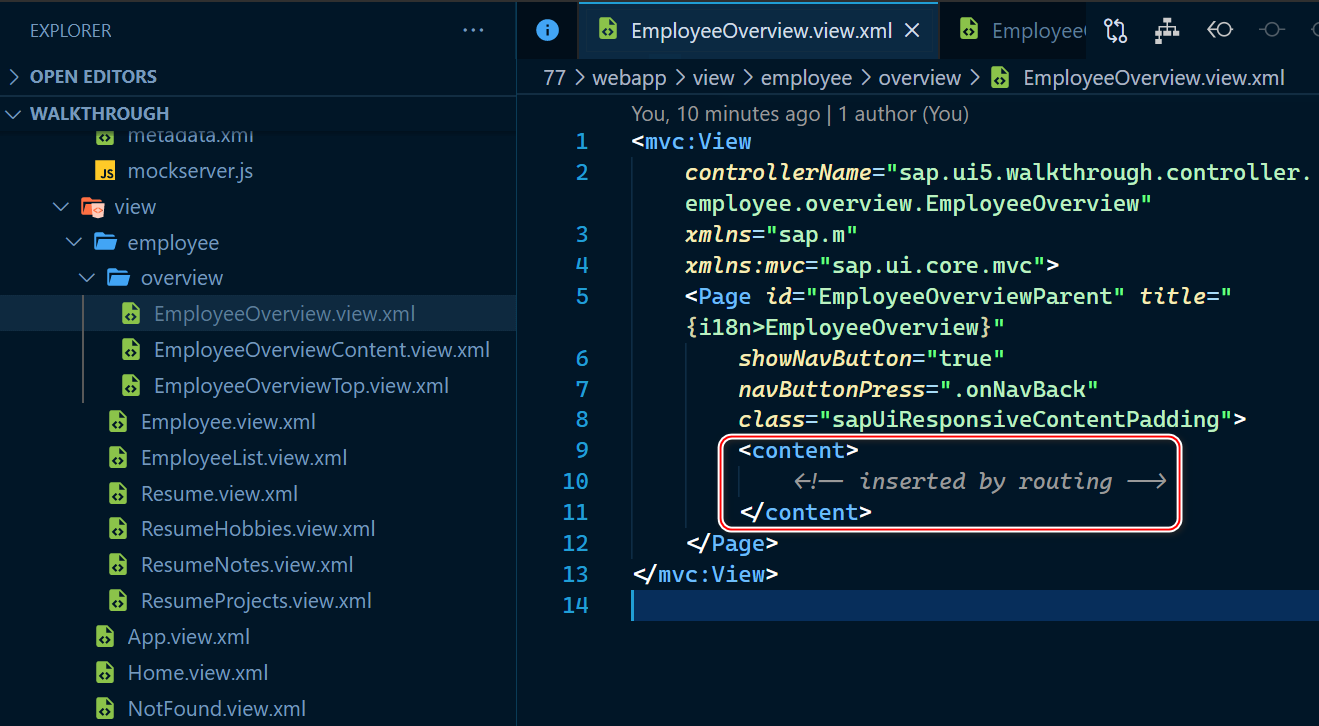This screenshot has height=726, width=1319.
Task: Click the Open Changes git compare icon
Action: pos(1116,31)
